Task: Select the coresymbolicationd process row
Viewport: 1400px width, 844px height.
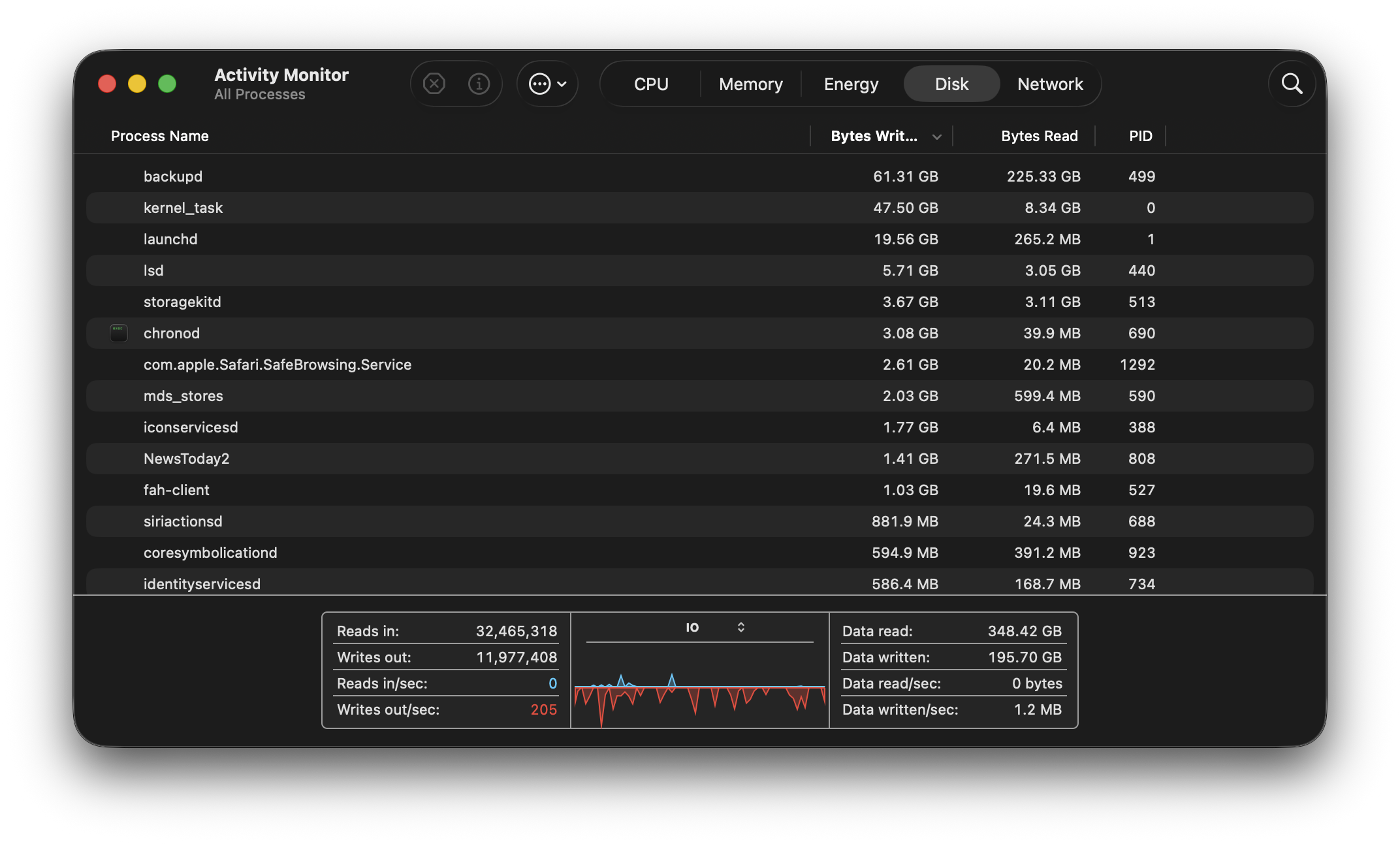Action: click(x=700, y=553)
